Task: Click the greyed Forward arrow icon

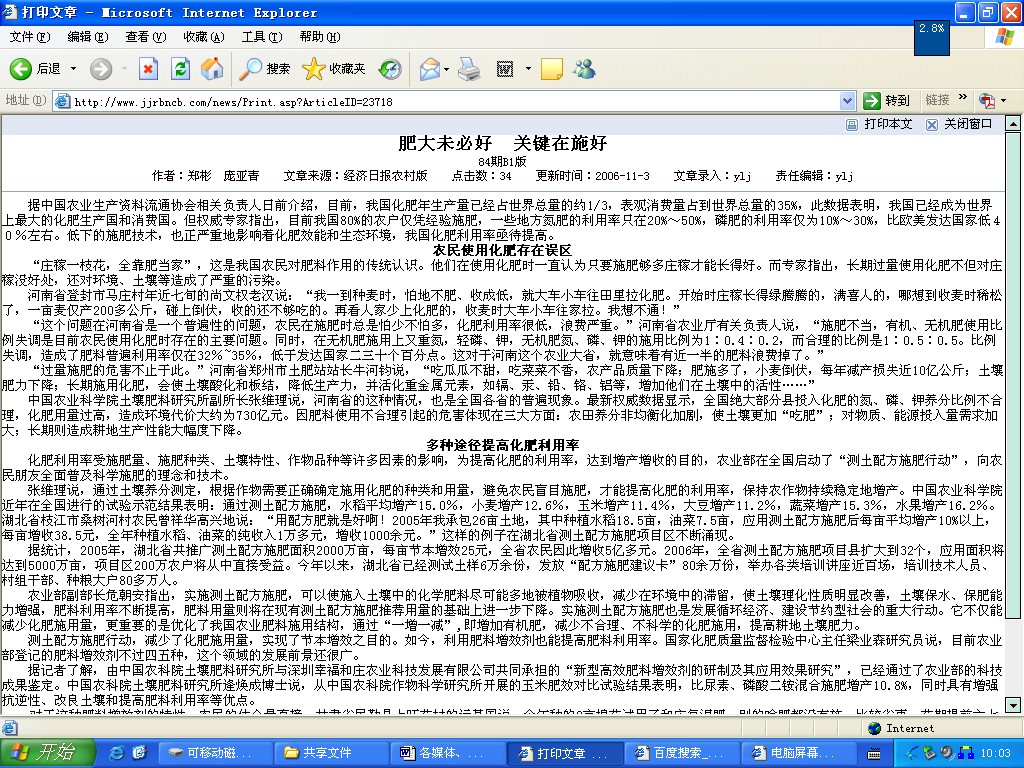Action: [x=101, y=69]
